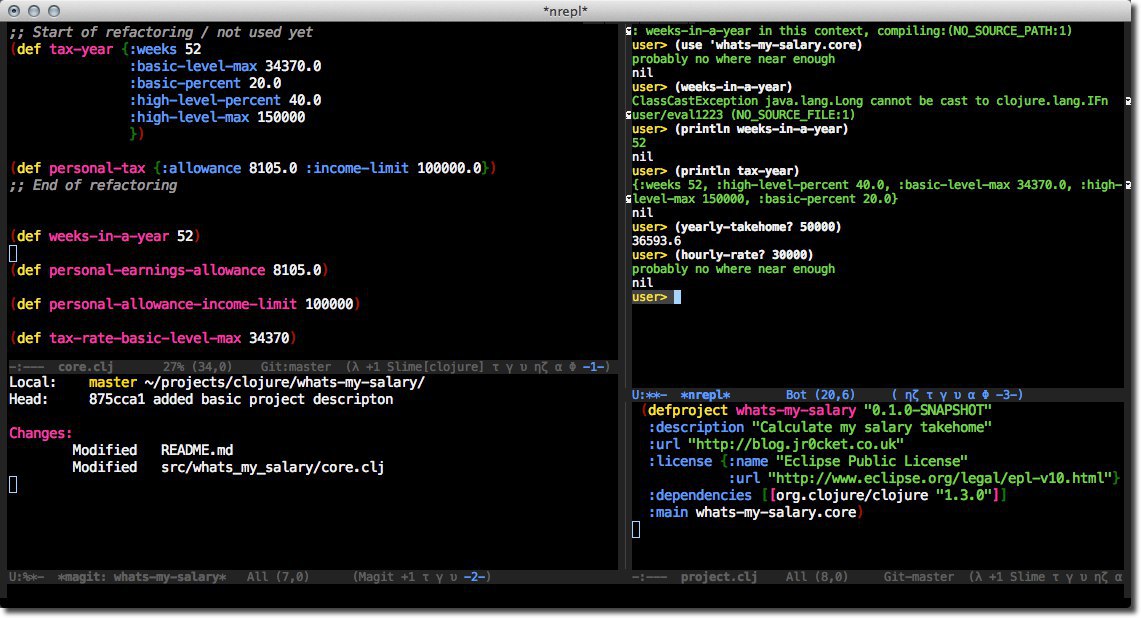This screenshot has width=1141, height=618.
Task: Click the last empty 'user>' prompt
Action: click(x=649, y=297)
